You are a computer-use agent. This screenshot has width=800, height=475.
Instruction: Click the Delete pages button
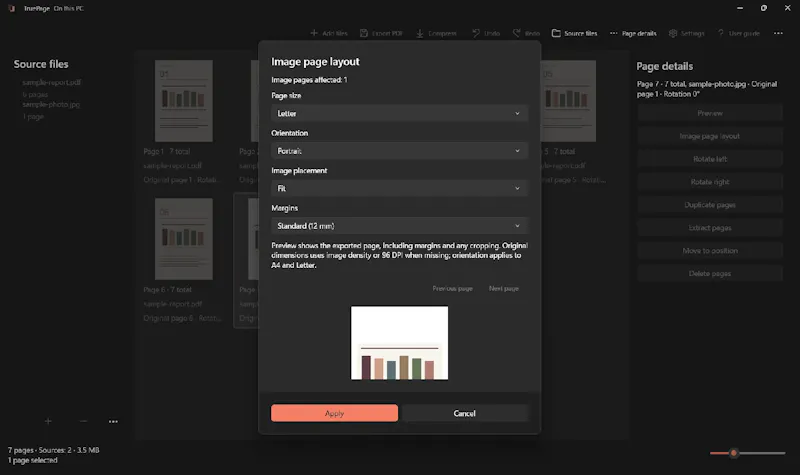710,273
